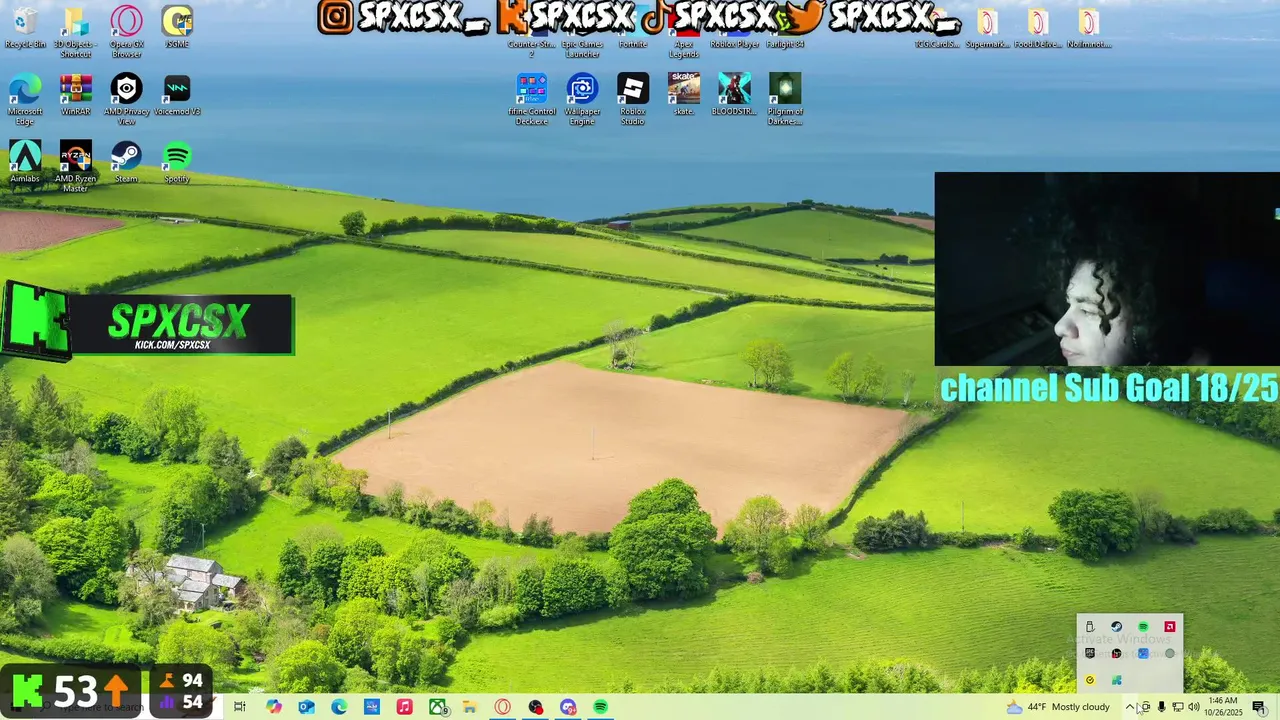This screenshot has width=1280, height=720.
Task: Open the notification center icon
Action: coord(1259,707)
